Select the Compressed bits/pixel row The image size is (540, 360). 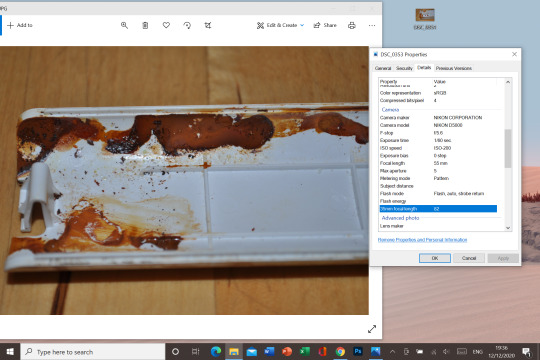pyautogui.click(x=438, y=100)
